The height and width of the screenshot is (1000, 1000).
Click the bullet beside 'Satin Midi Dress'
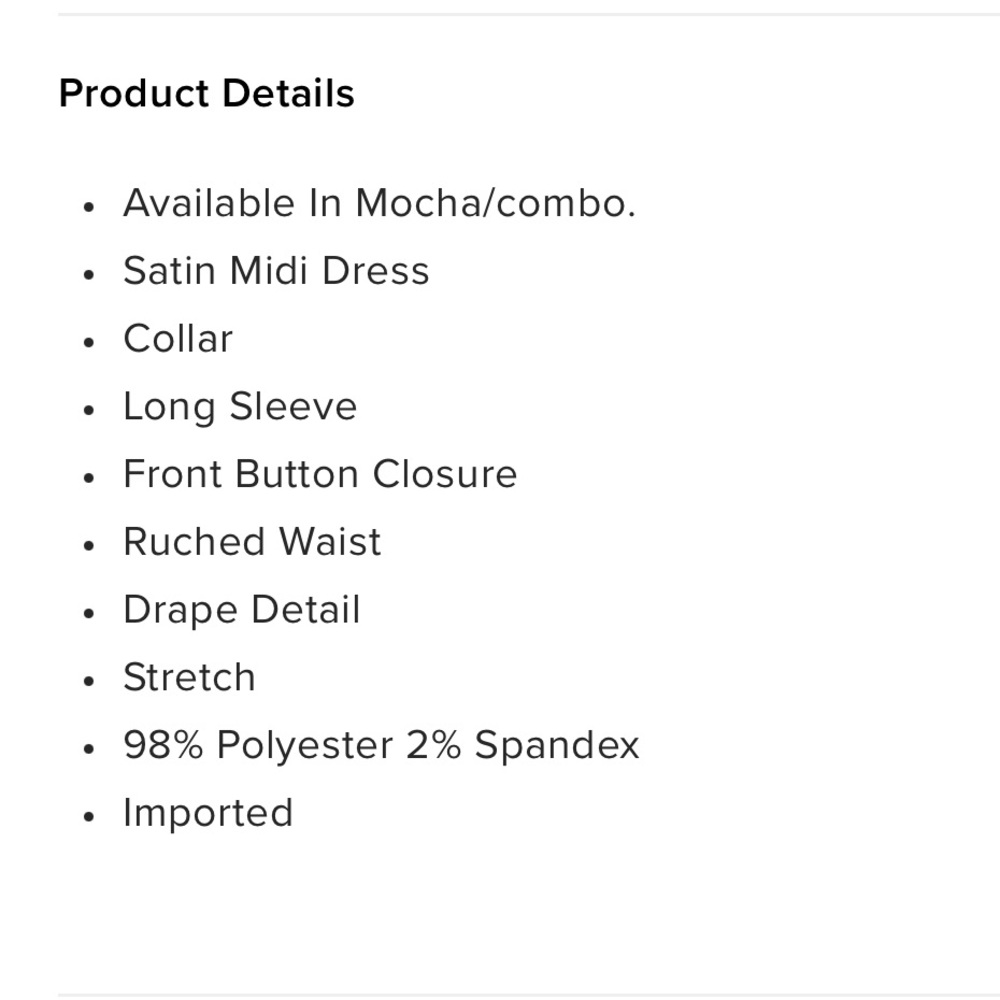click(x=89, y=274)
